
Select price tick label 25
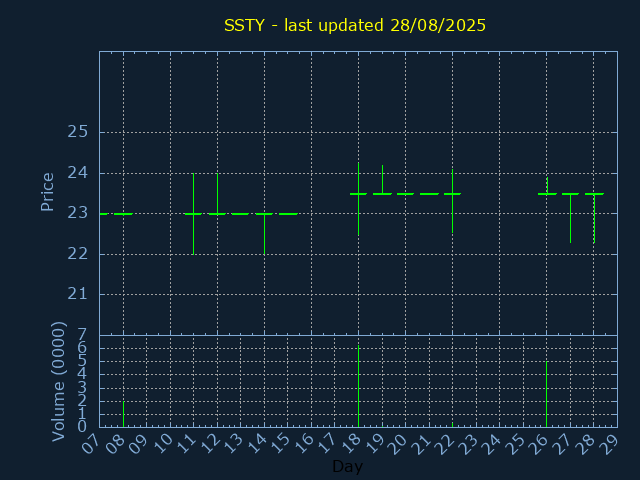pos(78,132)
